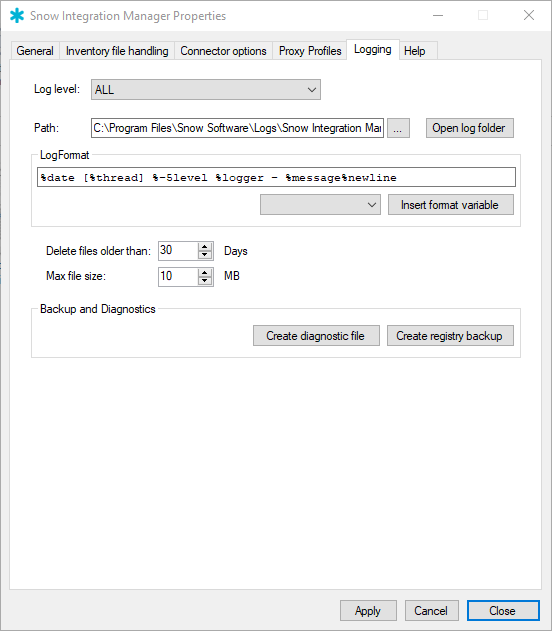Switch to the General tab
Screen dimensions: 552x631
click(35, 51)
